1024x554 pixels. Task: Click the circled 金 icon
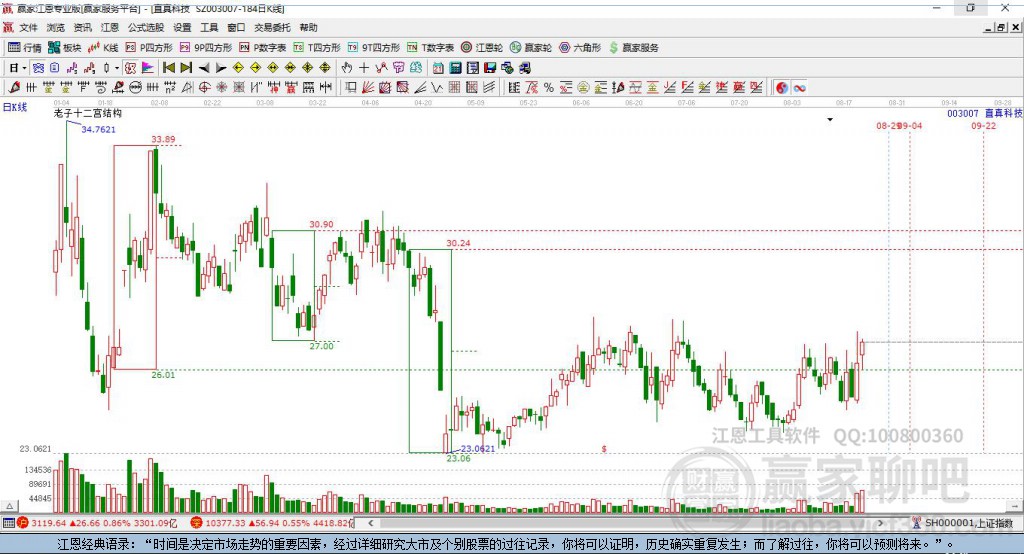tap(583, 88)
